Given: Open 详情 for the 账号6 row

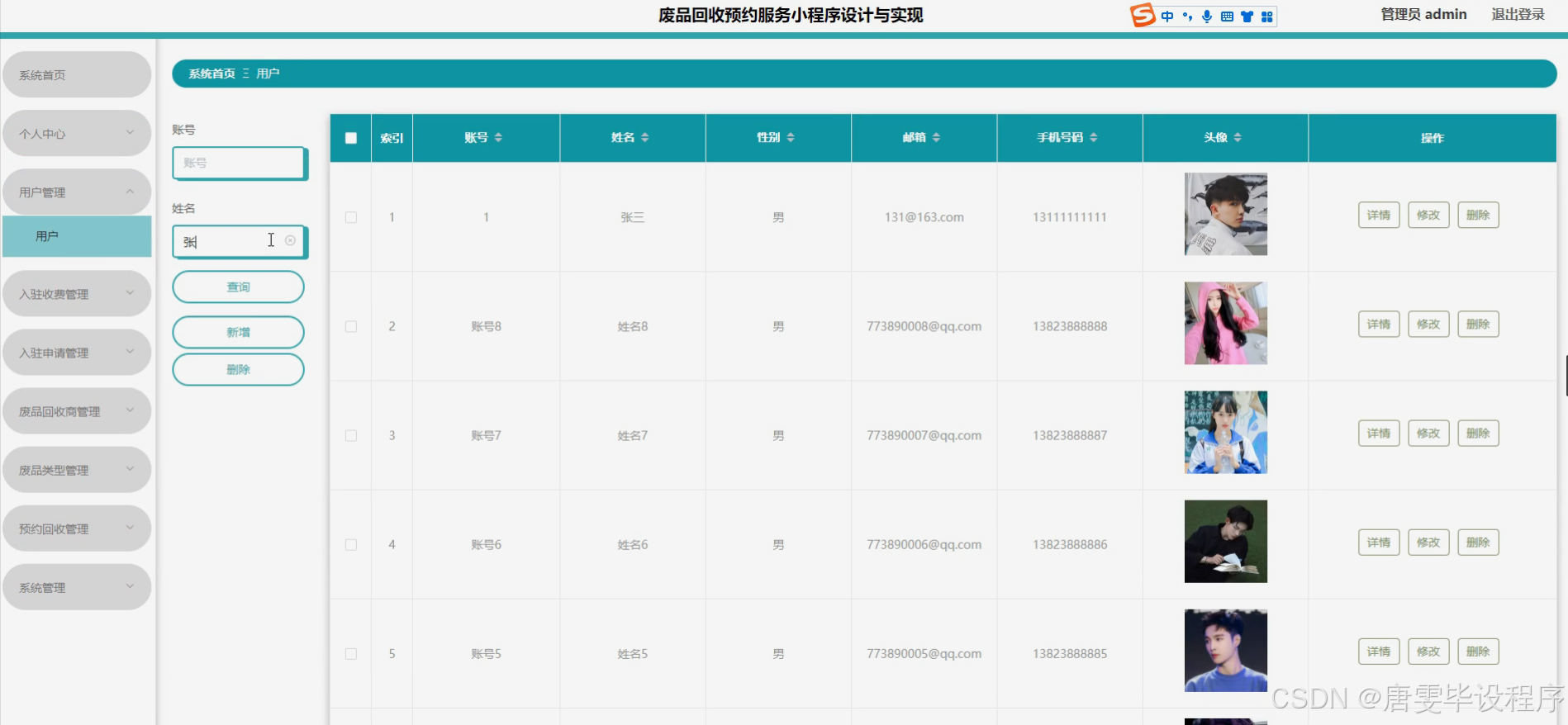Looking at the screenshot, I should tap(1379, 542).
